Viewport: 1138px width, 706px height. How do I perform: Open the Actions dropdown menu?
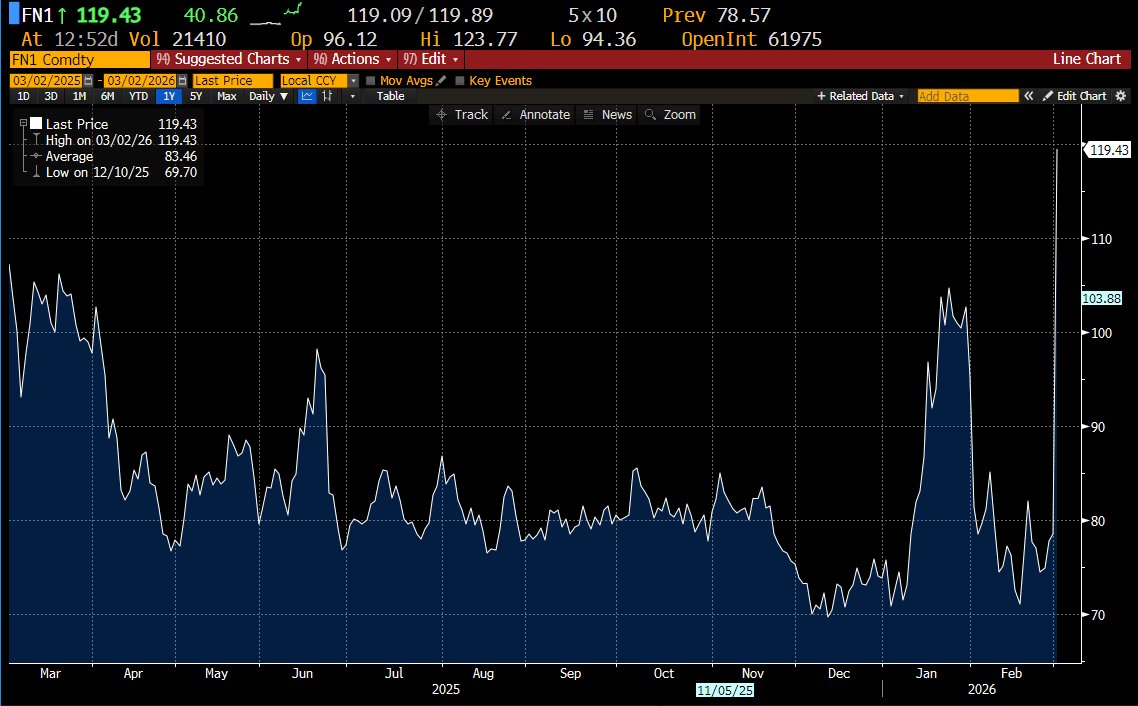click(352, 59)
